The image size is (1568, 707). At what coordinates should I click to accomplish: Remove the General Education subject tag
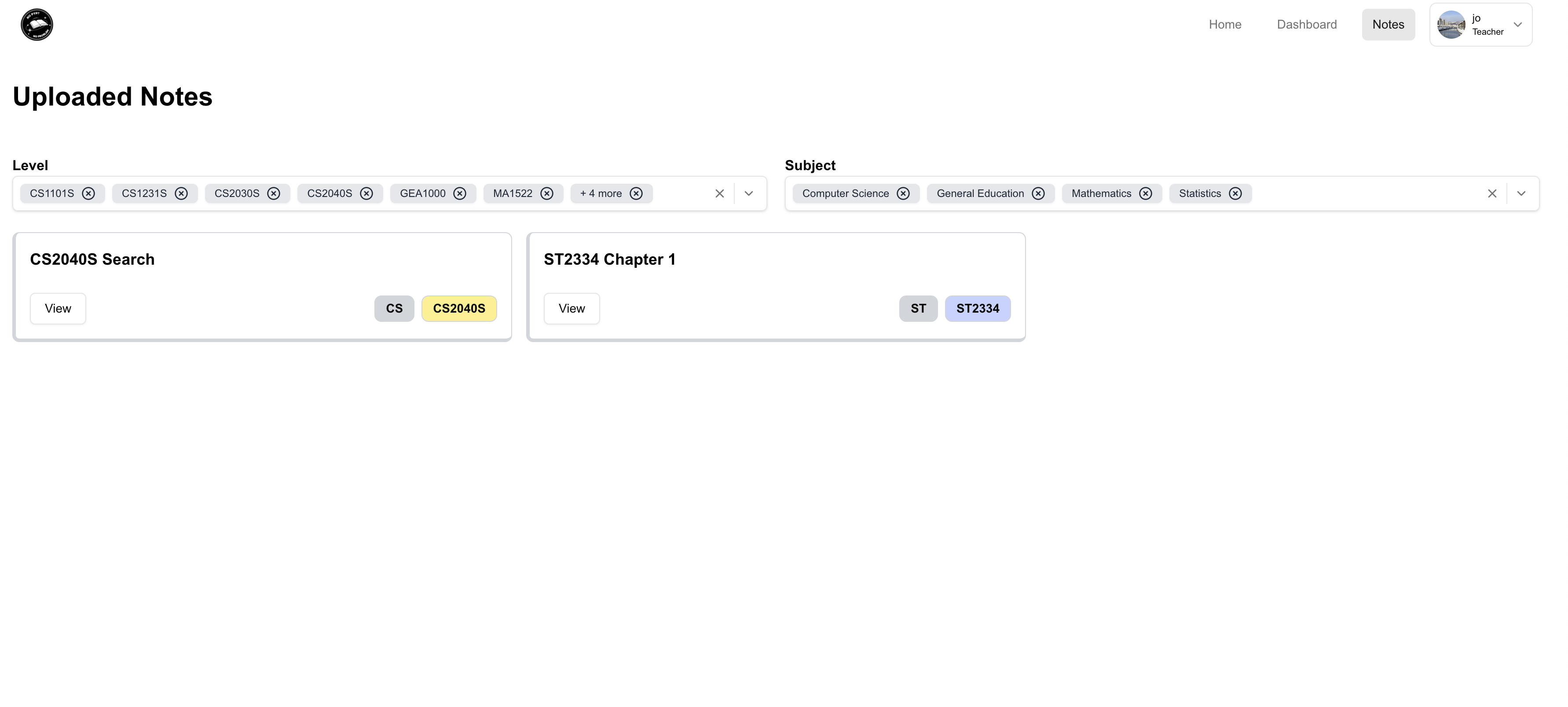(1038, 193)
